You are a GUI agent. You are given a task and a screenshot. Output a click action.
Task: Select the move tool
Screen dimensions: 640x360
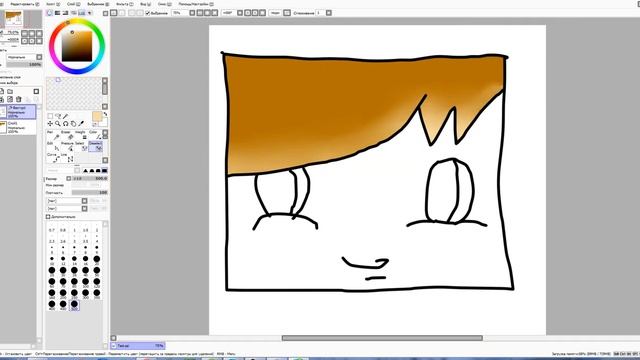pos(50,124)
